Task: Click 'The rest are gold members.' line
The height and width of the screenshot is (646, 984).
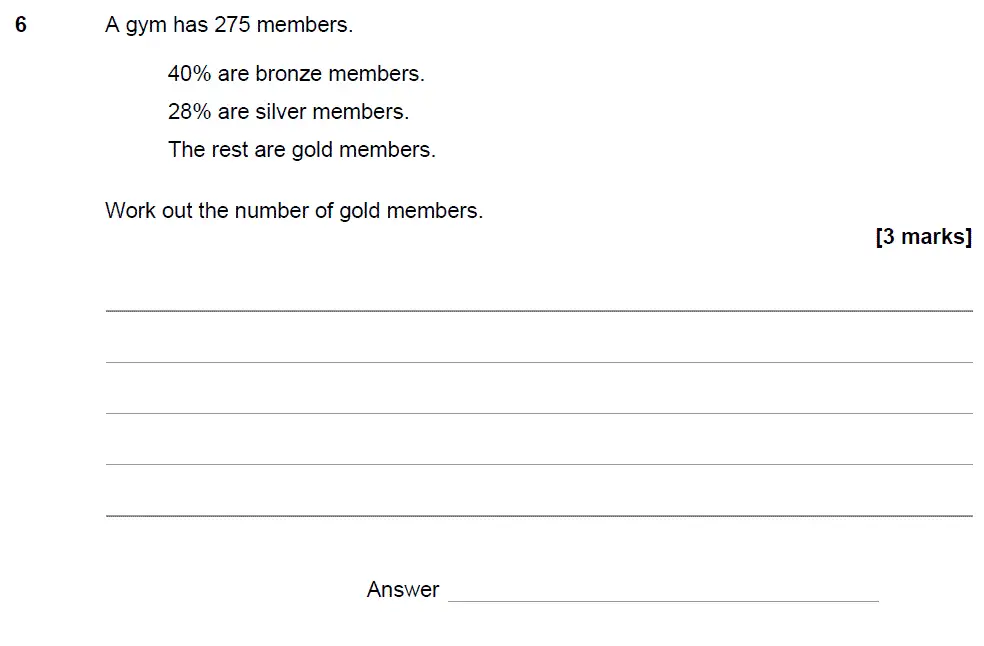Action: pyautogui.click(x=301, y=150)
